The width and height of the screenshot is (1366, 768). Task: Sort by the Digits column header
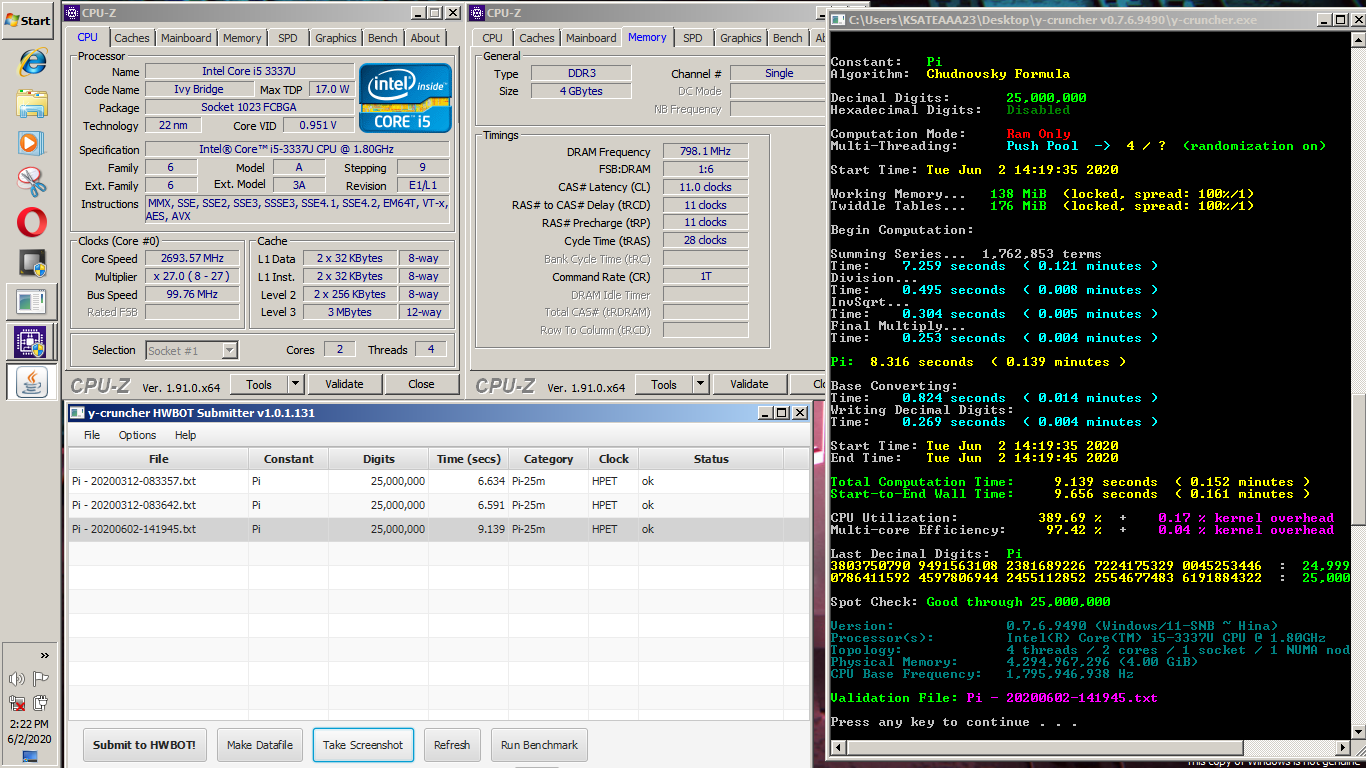[379, 459]
